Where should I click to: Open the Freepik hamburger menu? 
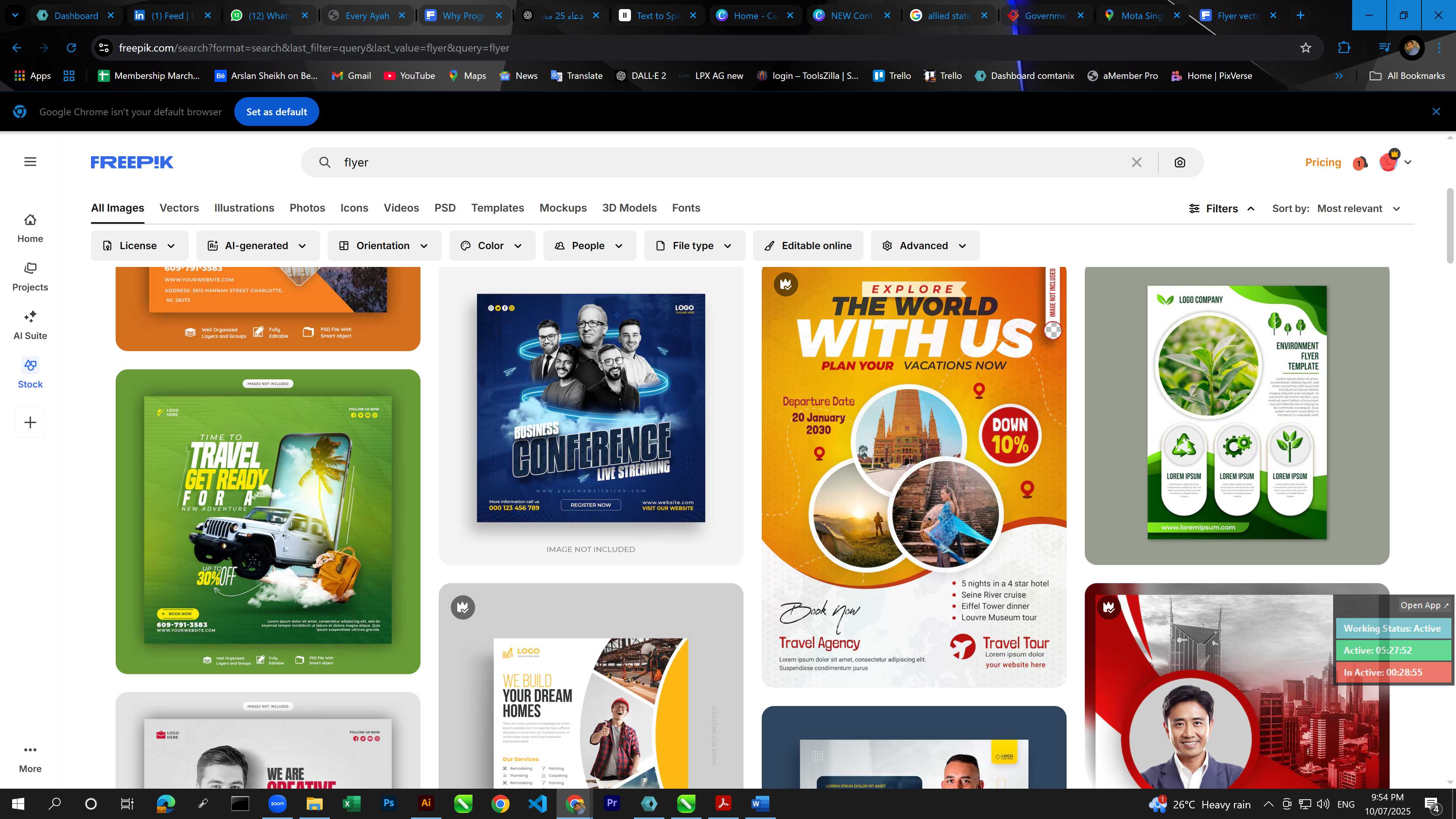30,162
